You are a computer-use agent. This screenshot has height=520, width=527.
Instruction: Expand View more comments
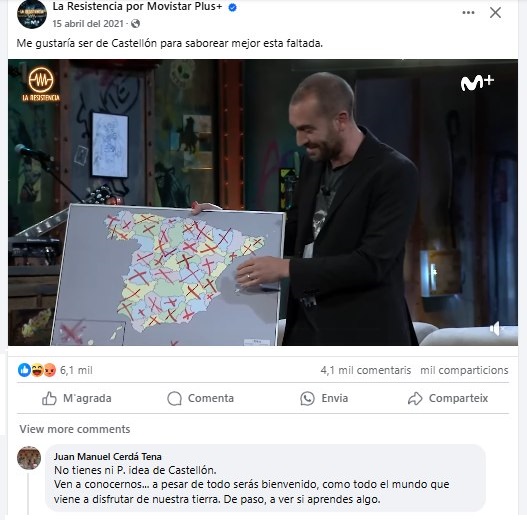click(75, 429)
